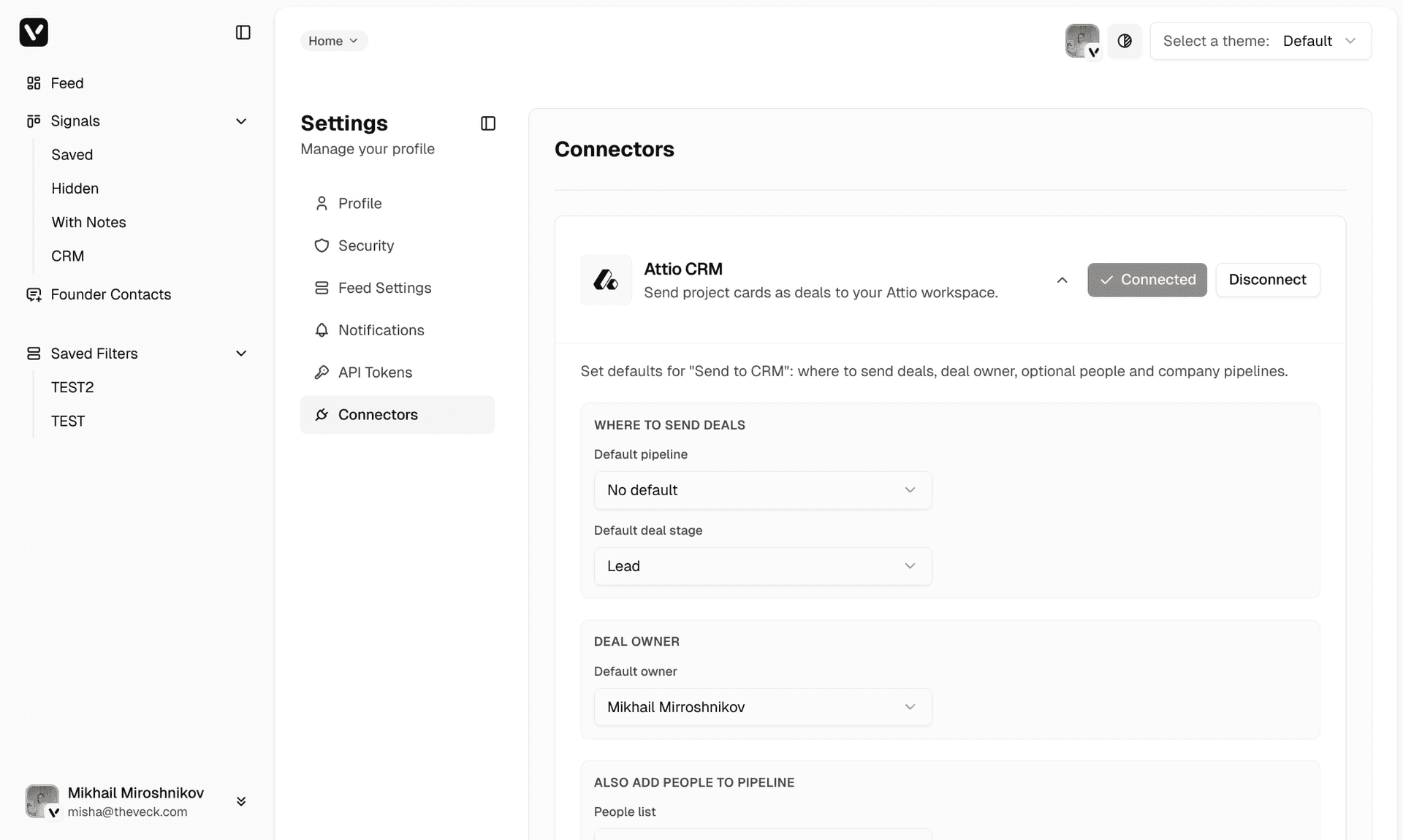Click the theme contrast icon near profile avatar
Image resolution: width=1403 pixels, height=840 pixels.
pos(1125,41)
